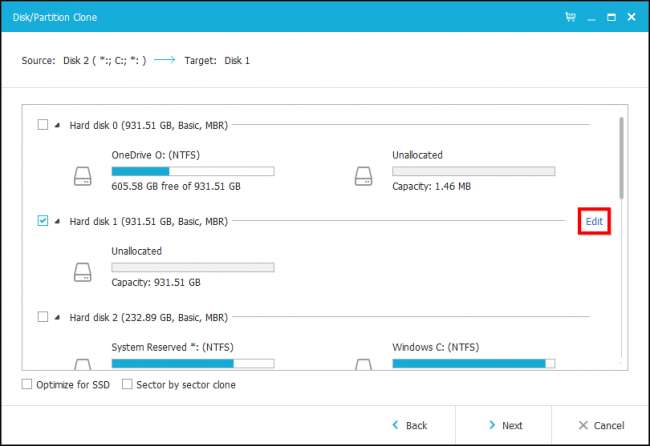This screenshot has width=650, height=446.
Task: Click the Windows C: partition drive icon
Action: pyautogui.click(x=364, y=363)
